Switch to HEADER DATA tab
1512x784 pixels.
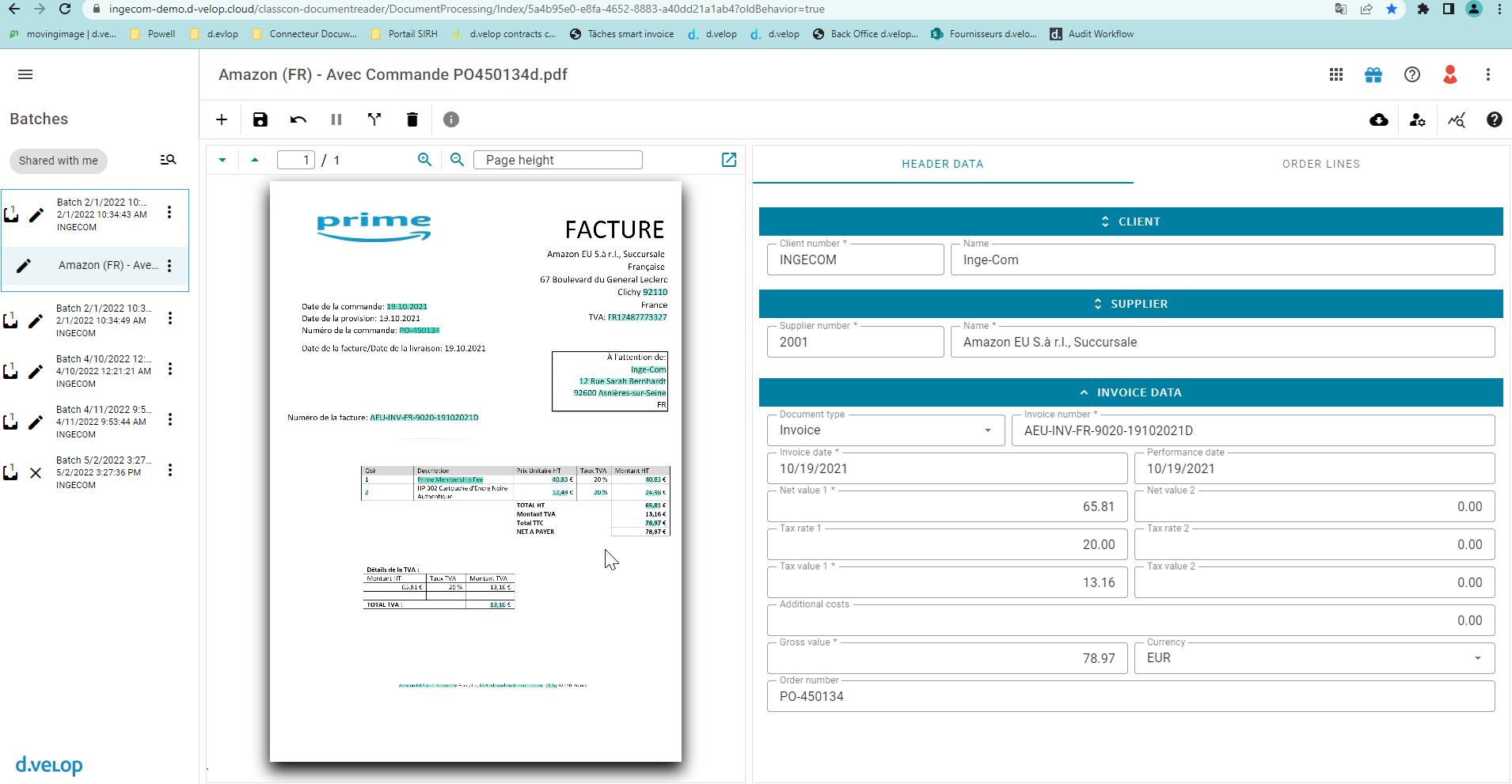(x=943, y=164)
